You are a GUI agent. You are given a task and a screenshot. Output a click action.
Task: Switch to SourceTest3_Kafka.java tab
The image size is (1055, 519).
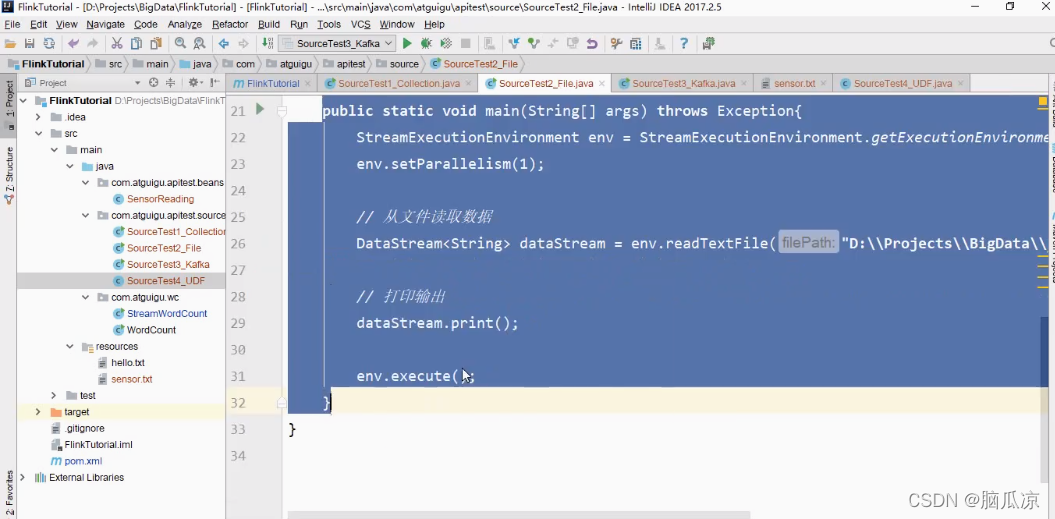pos(684,83)
